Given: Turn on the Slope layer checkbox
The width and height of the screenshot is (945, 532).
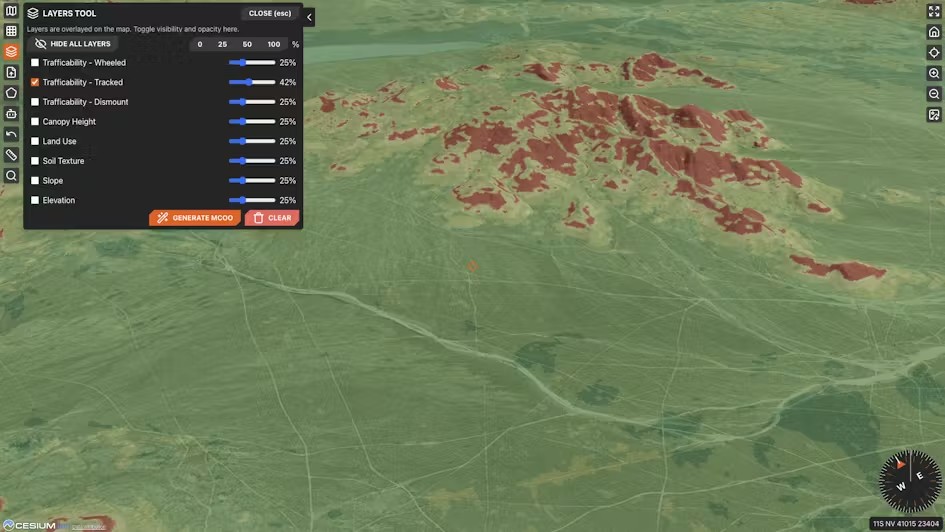Looking at the screenshot, I should tap(35, 181).
